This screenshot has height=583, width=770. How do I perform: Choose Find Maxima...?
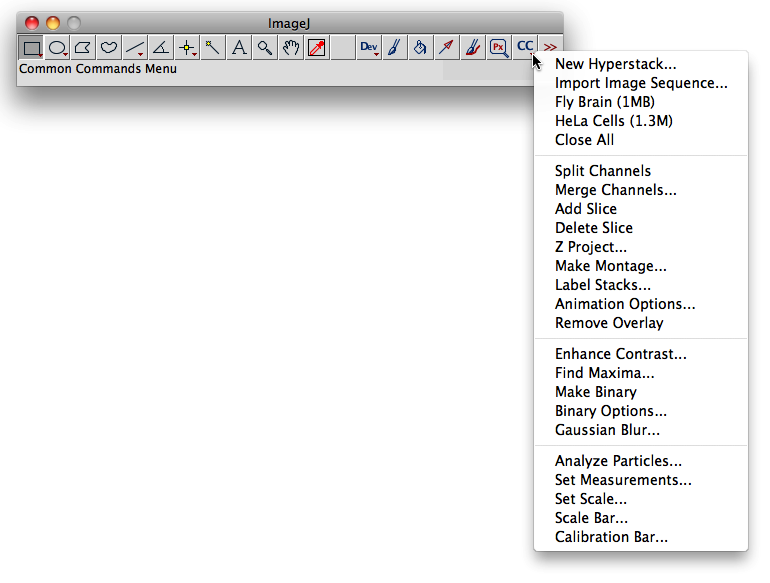(x=641, y=373)
